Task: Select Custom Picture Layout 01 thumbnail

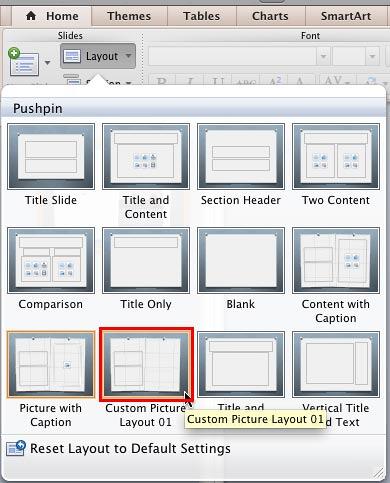Action: tap(146, 364)
